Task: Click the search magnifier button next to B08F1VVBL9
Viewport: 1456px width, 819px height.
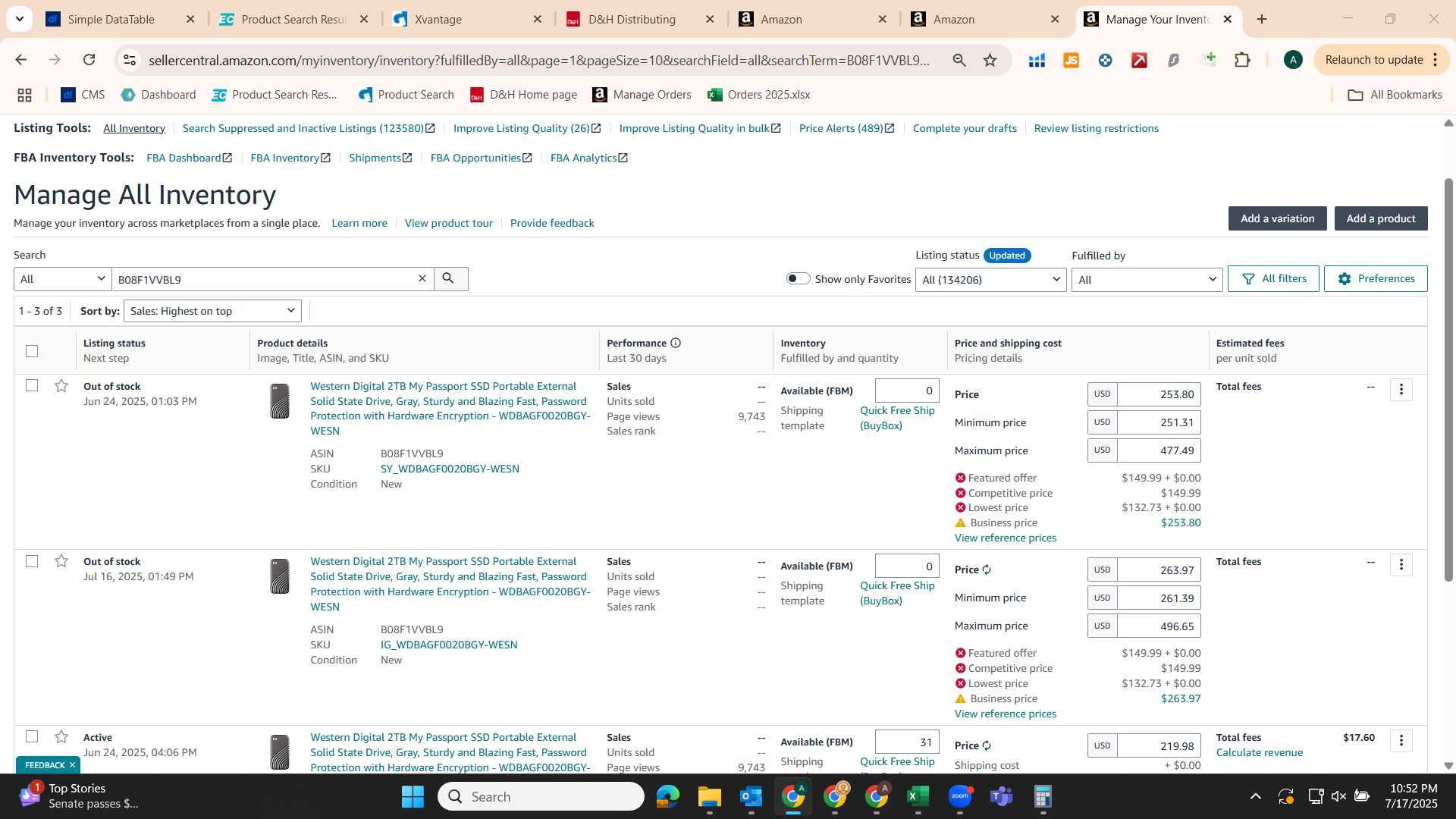Action: coord(450,279)
